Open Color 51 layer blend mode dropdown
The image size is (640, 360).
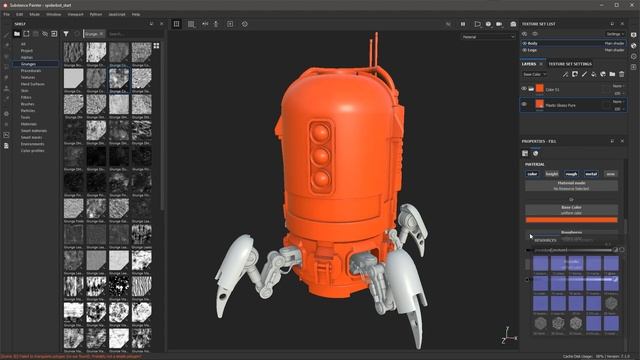[618, 86]
